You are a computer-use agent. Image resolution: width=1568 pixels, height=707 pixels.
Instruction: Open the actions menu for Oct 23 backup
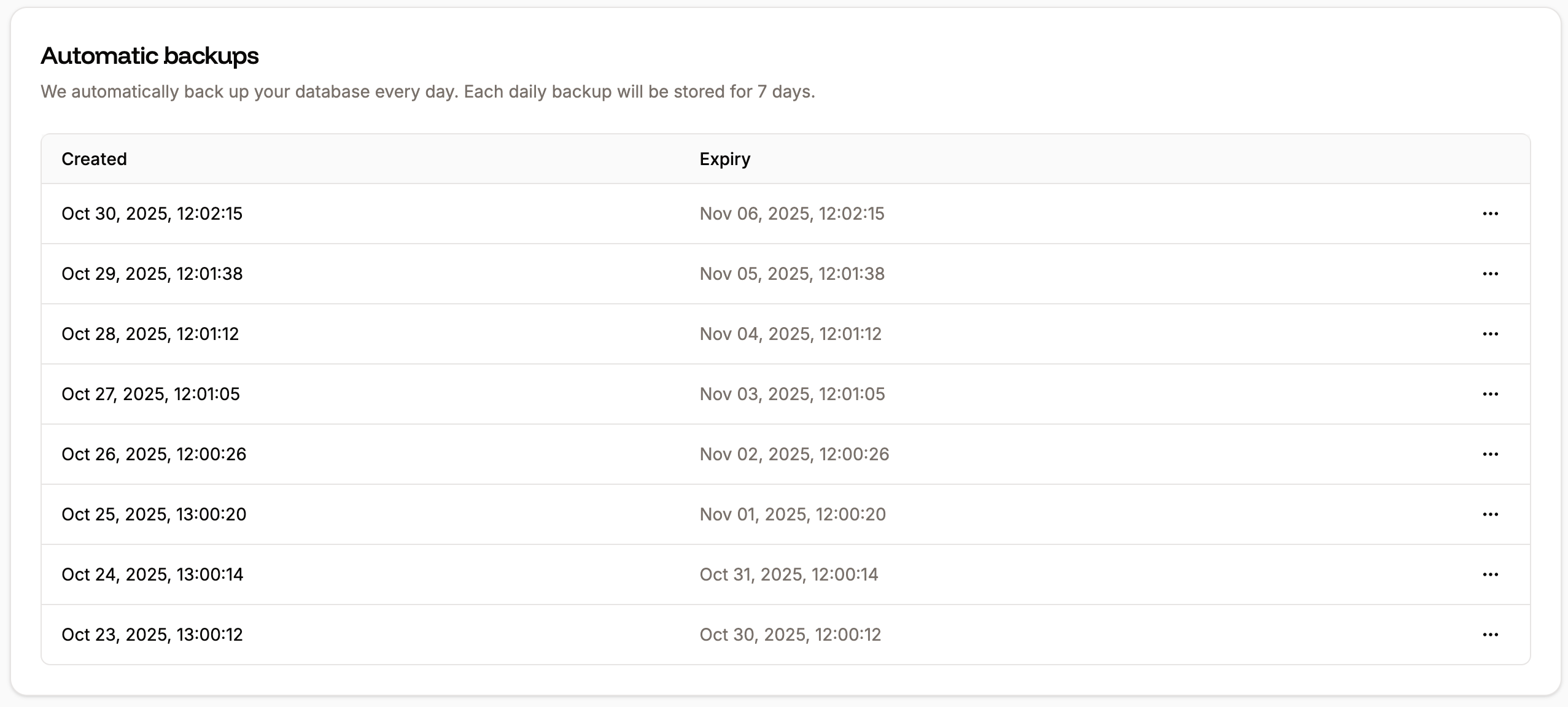point(1492,634)
